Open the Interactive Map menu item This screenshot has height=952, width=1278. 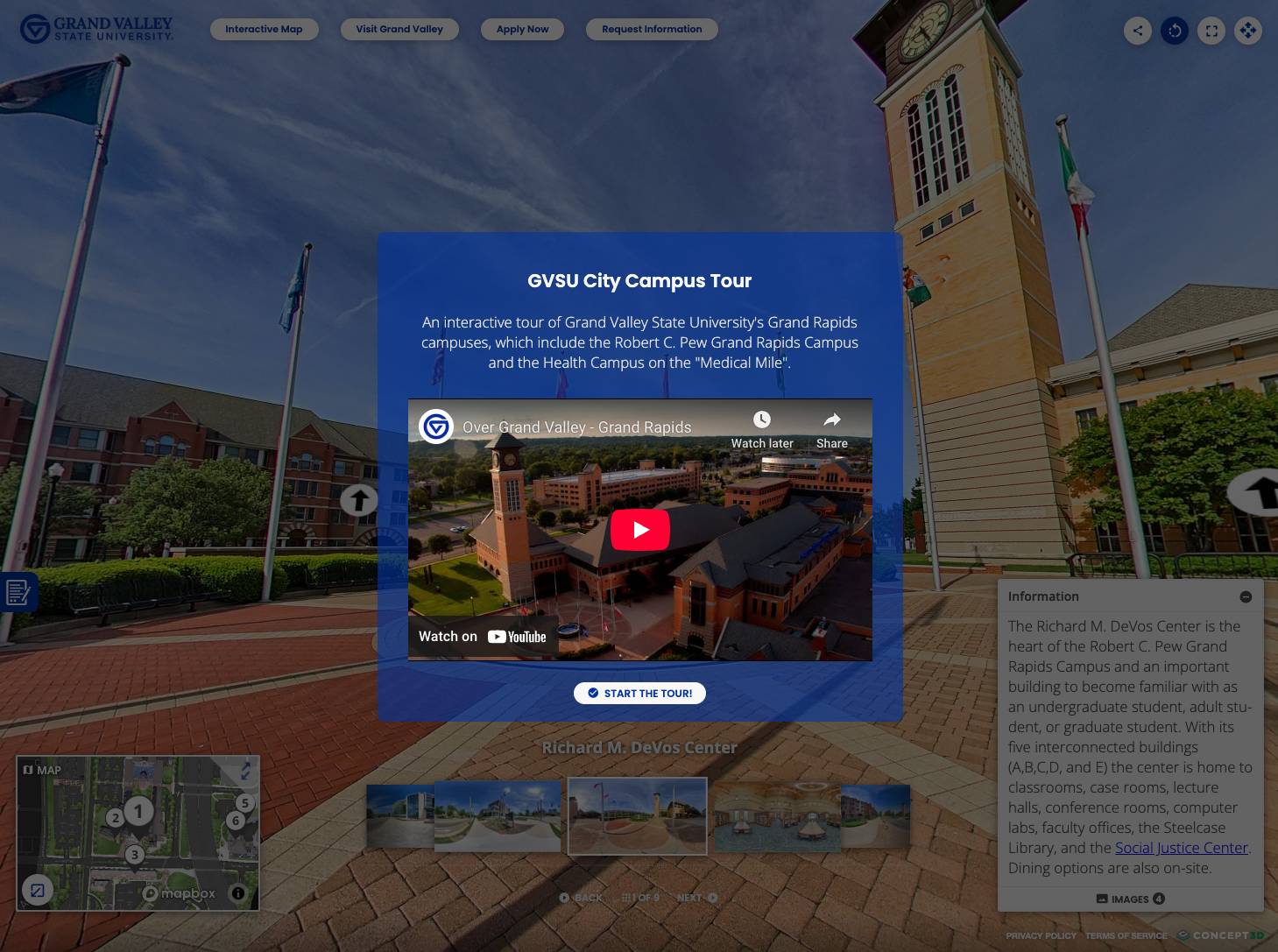click(x=264, y=29)
